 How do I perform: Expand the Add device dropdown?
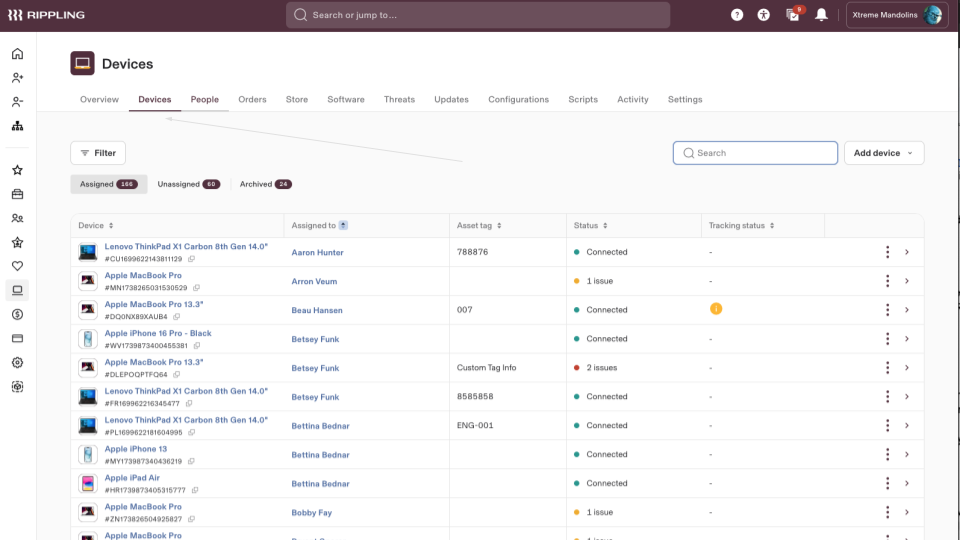[883, 153]
